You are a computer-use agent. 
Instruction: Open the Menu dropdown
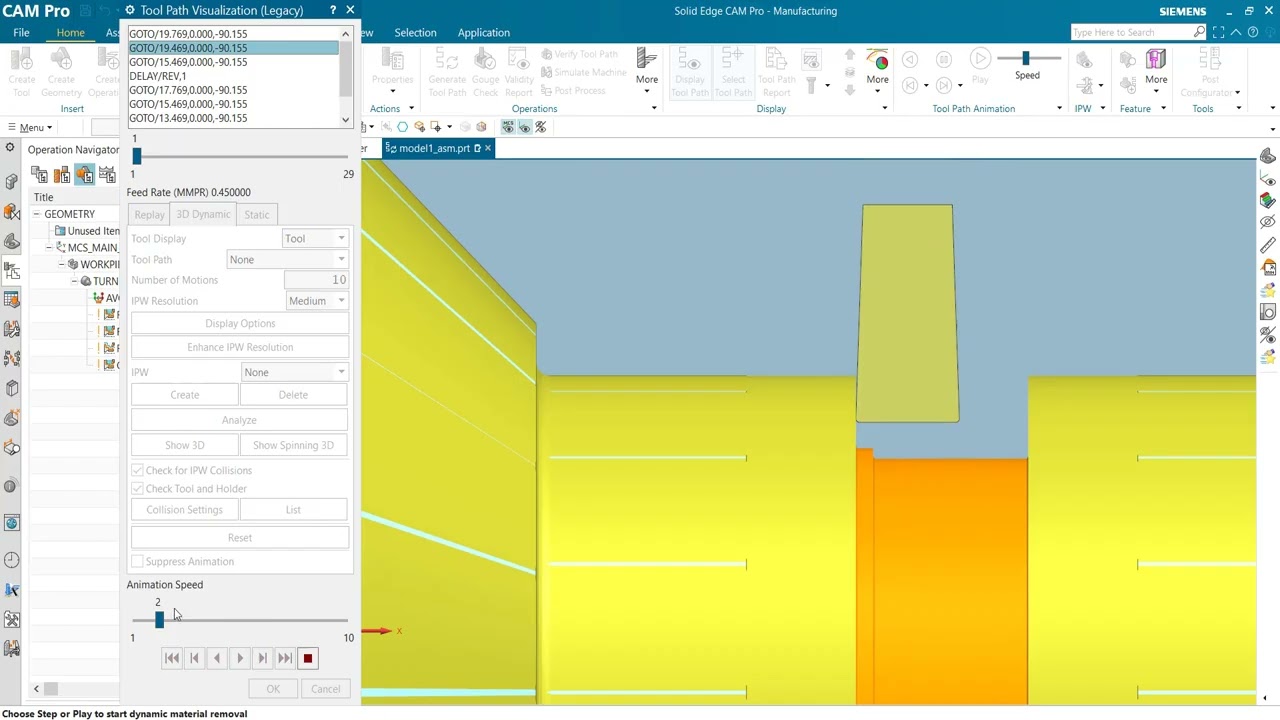(30, 127)
